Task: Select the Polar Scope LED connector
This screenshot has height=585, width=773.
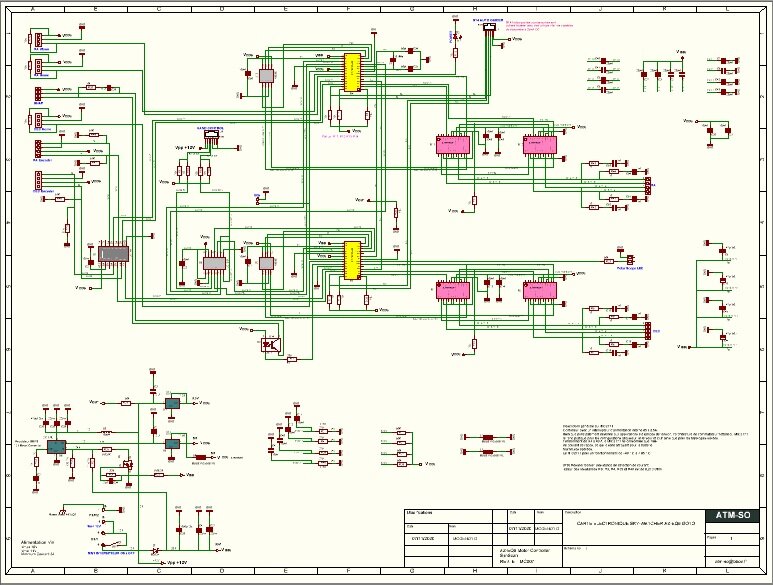Action: pyautogui.click(x=630, y=259)
